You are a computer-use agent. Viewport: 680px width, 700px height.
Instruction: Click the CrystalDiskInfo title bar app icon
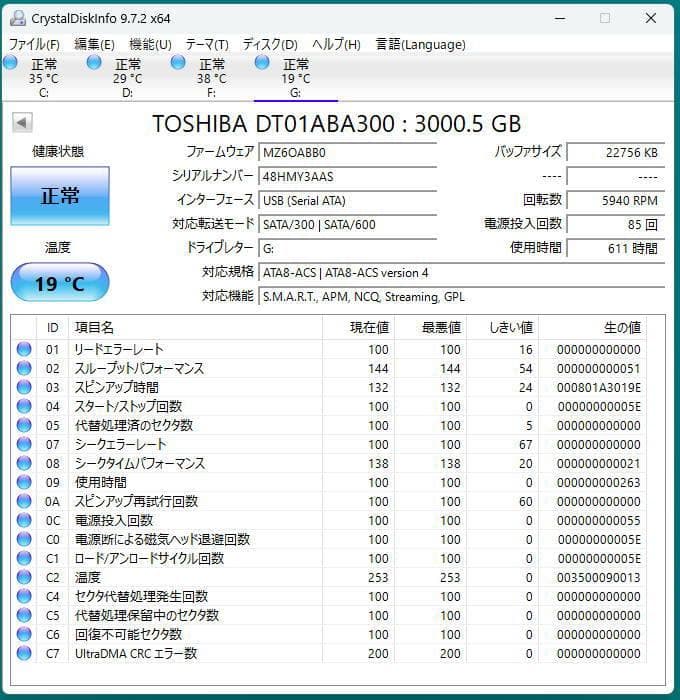click(x=18, y=18)
